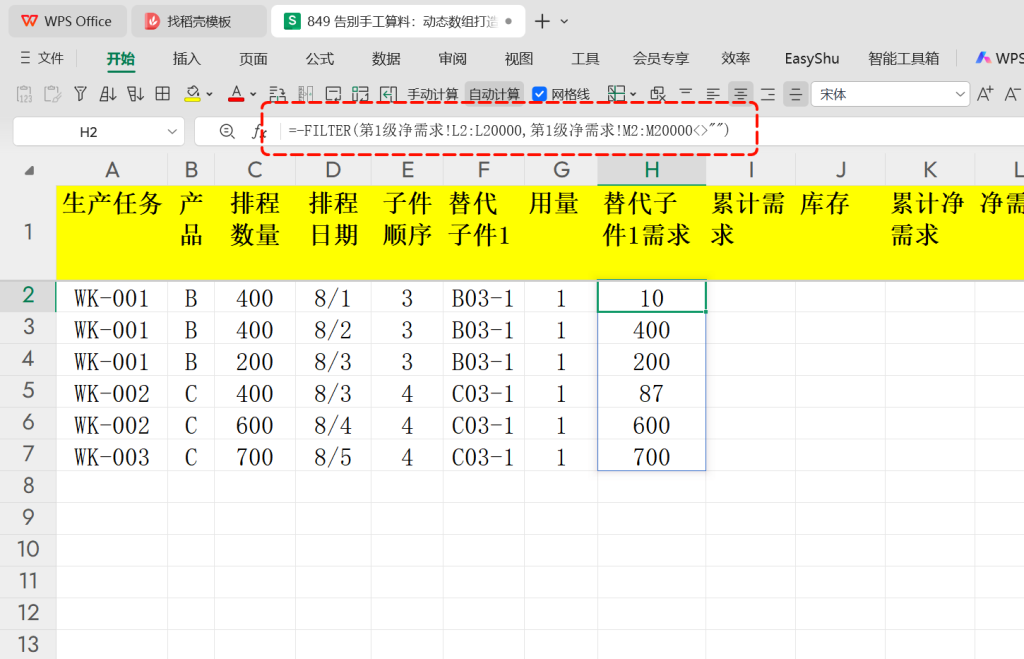Open a new tab with plus button
Viewport: 1024px width, 659px height.
tap(542, 22)
